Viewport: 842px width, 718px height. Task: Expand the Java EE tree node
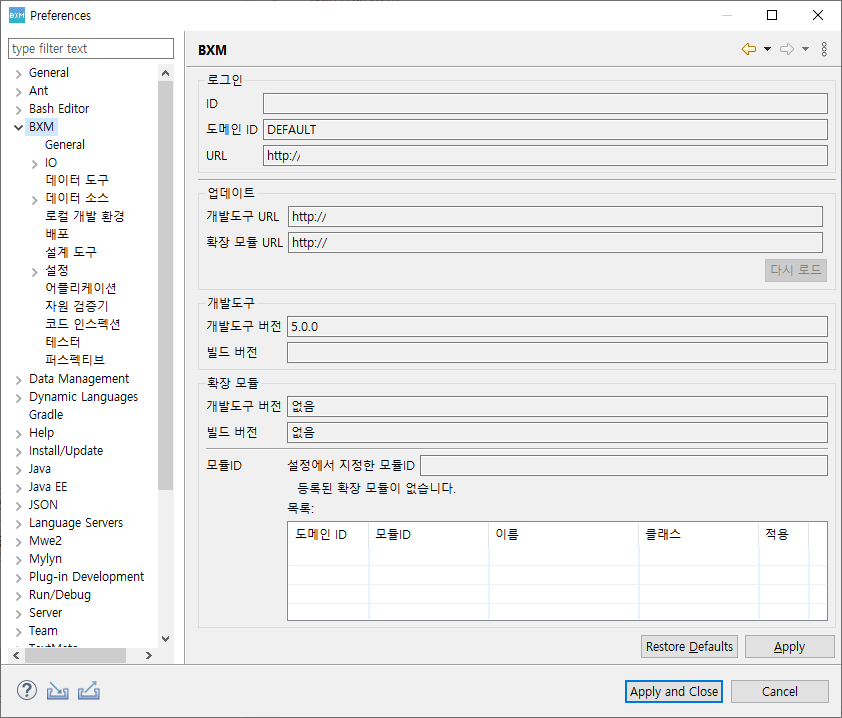pyautogui.click(x=18, y=488)
